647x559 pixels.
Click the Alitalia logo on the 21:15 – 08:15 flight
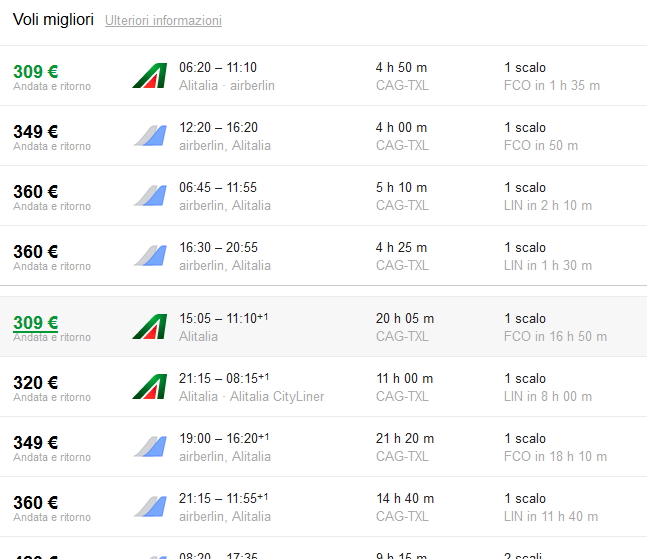point(149,387)
